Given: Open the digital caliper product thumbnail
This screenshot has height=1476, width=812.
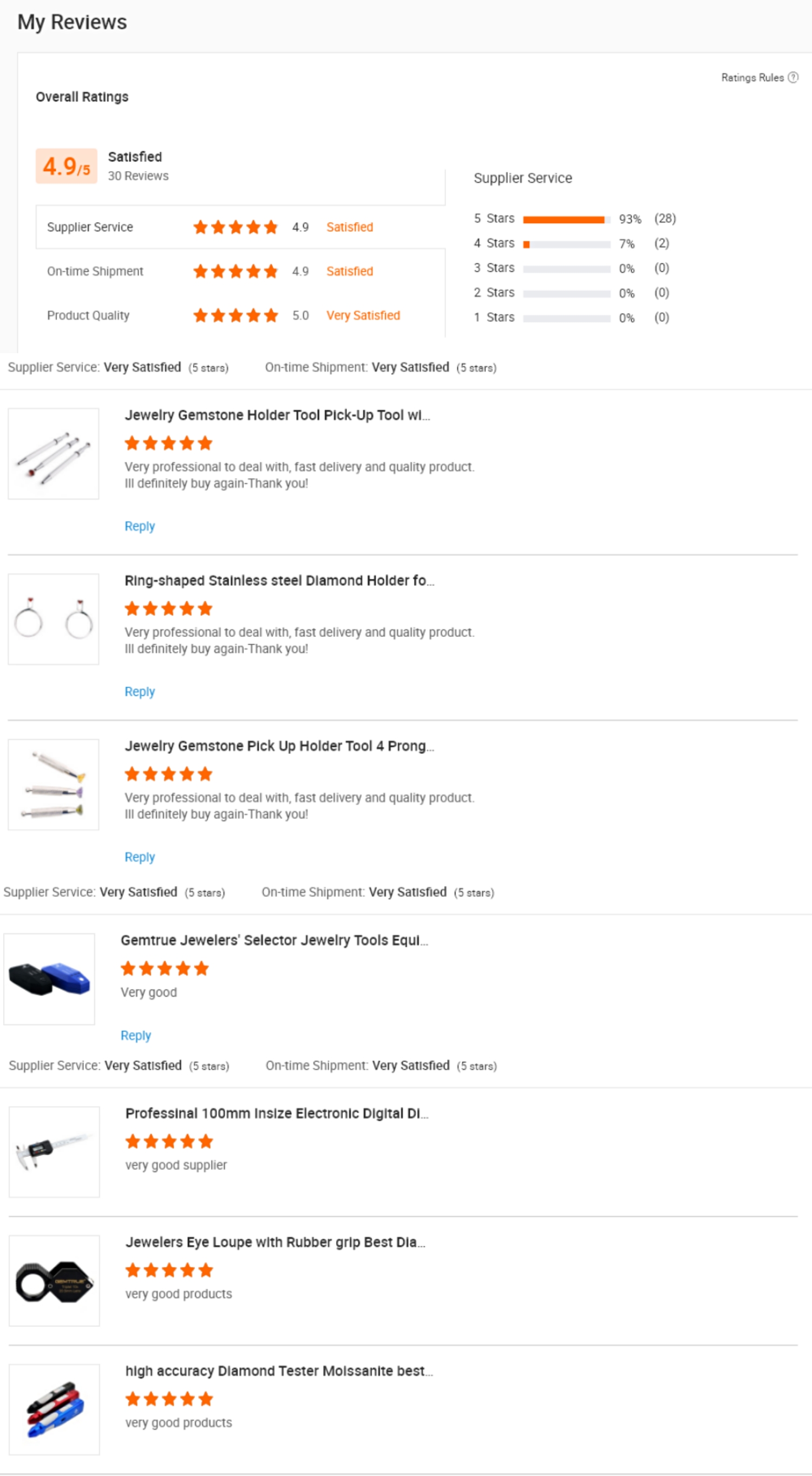Looking at the screenshot, I should (x=54, y=1152).
